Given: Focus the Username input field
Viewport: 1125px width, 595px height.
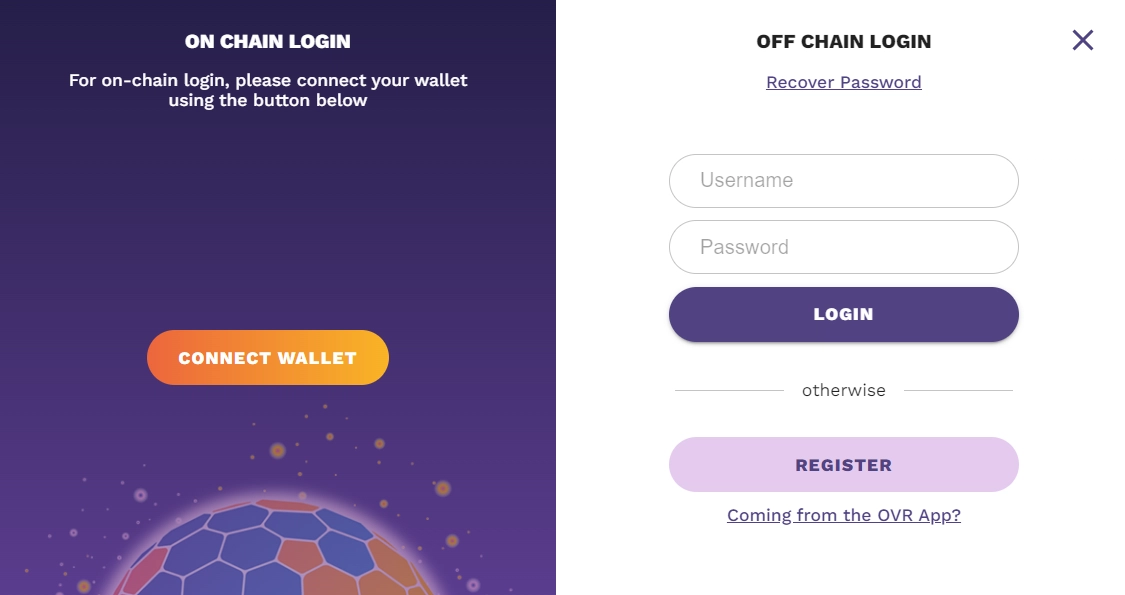Looking at the screenshot, I should point(843,181).
